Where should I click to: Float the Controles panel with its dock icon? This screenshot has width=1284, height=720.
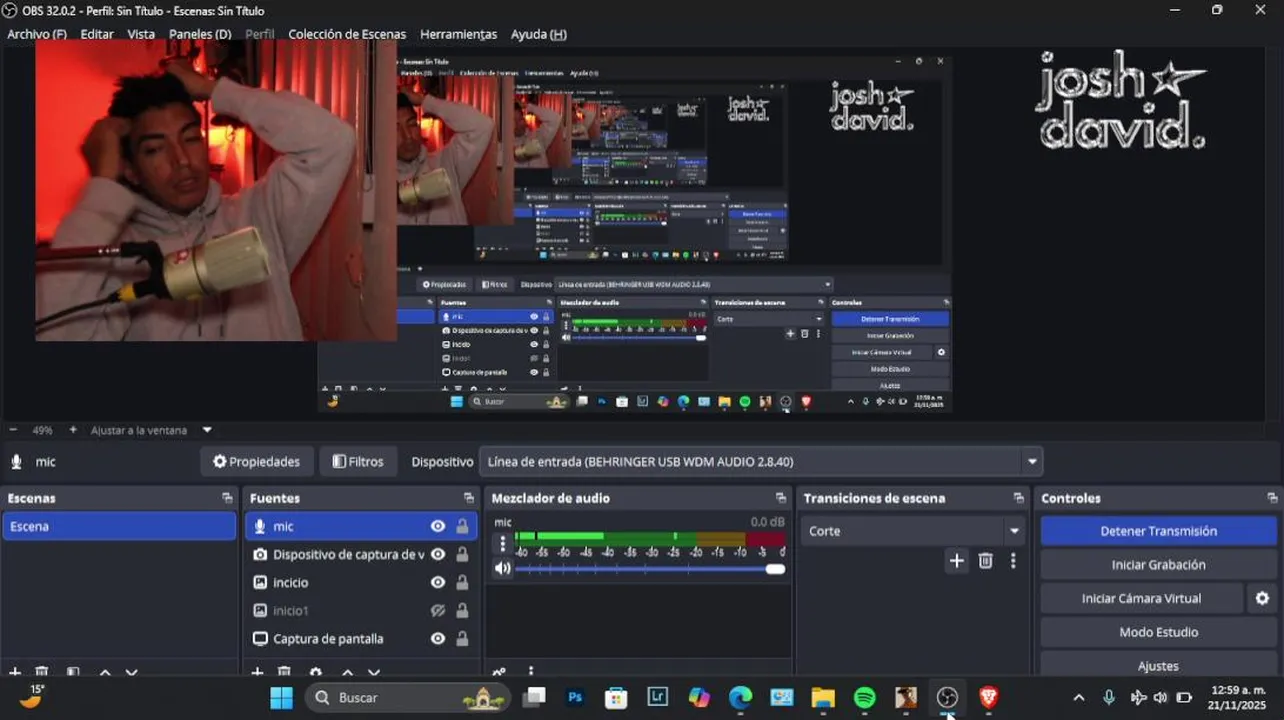coord(1272,498)
